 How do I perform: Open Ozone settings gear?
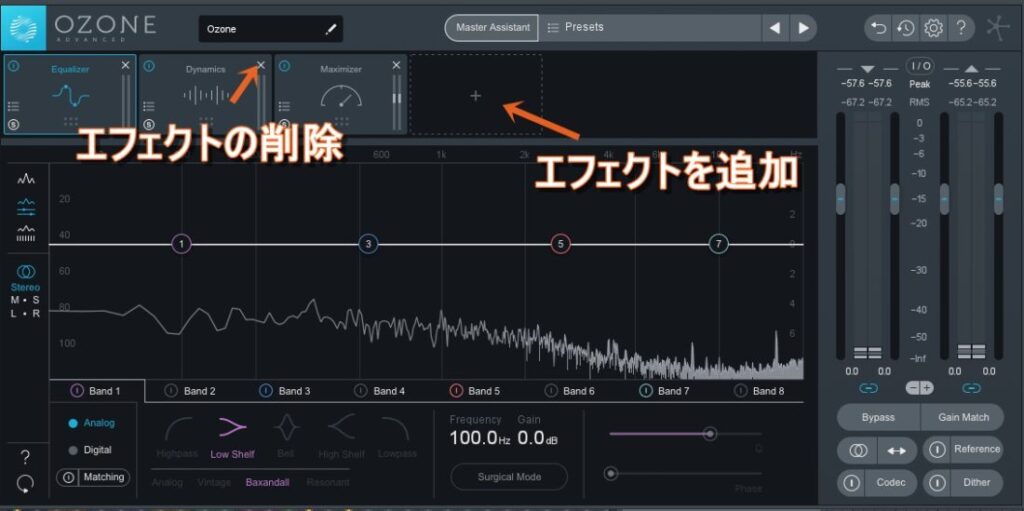933,28
